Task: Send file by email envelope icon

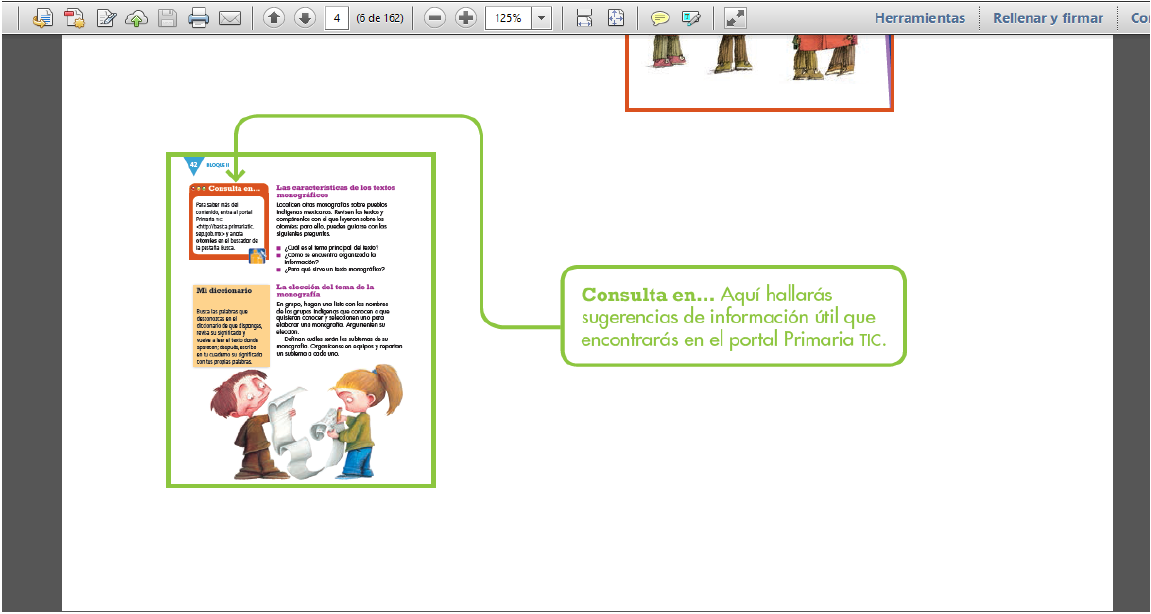Action: click(x=229, y=18)
